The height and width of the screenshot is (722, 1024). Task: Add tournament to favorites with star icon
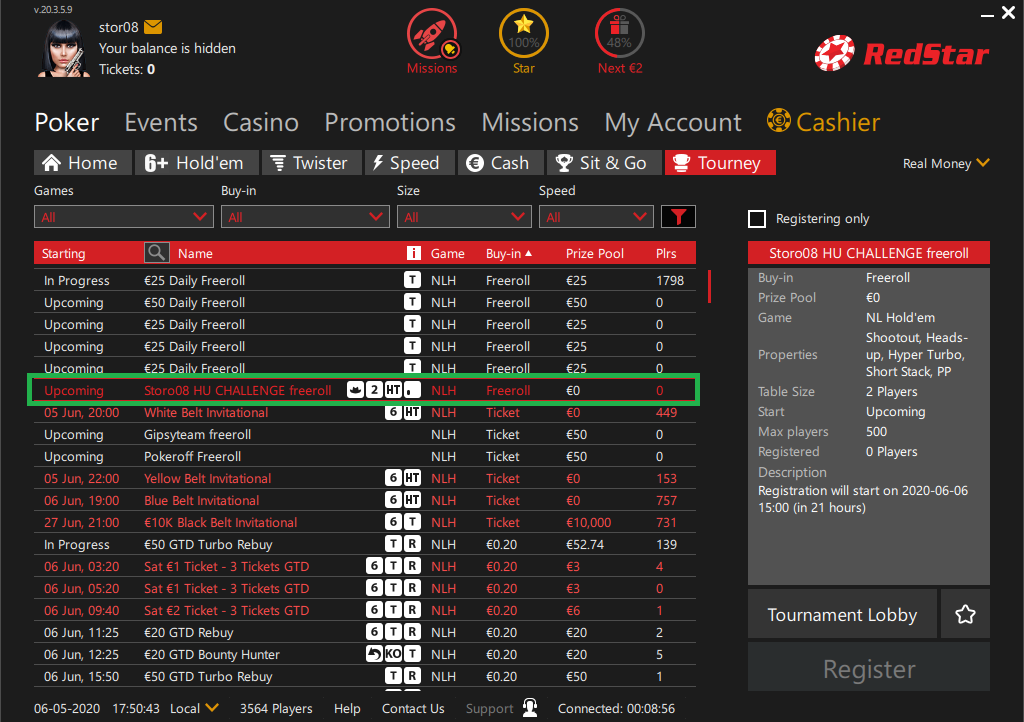pyautogui.click(x=965, y=615)
